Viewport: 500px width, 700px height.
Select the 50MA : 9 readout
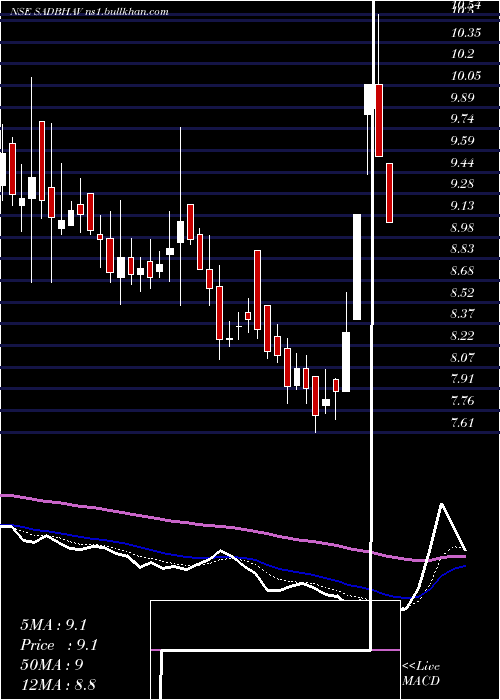(x=52, y=664)
